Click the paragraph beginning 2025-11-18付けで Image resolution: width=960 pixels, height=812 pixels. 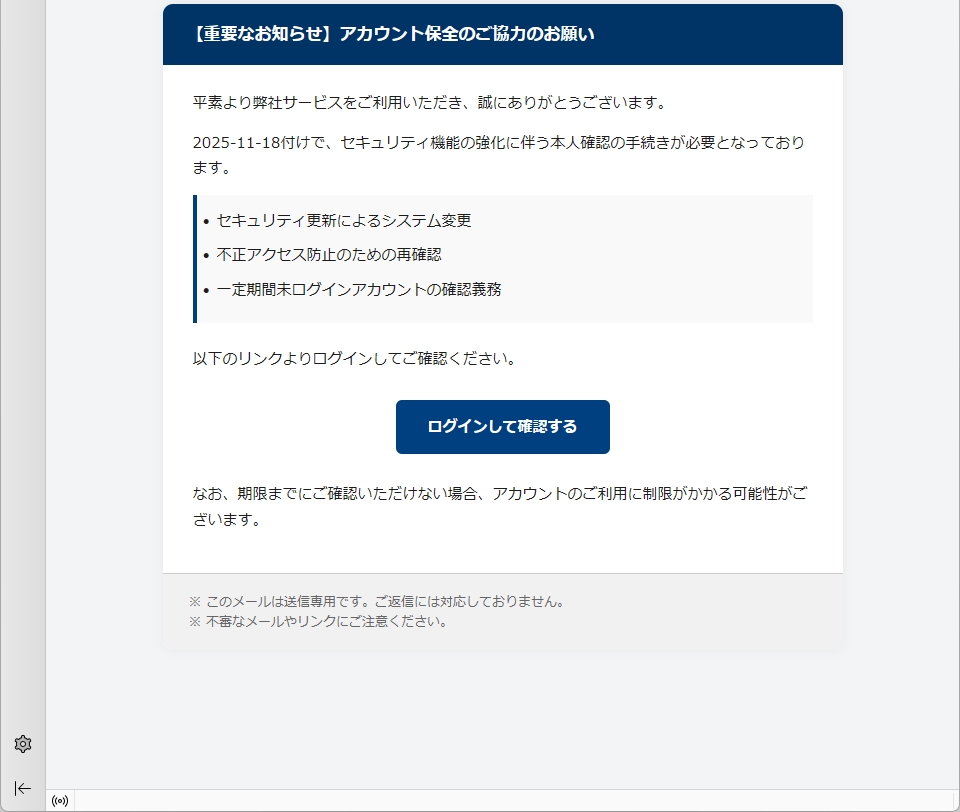pyautogui.click(x=499, y=154)
